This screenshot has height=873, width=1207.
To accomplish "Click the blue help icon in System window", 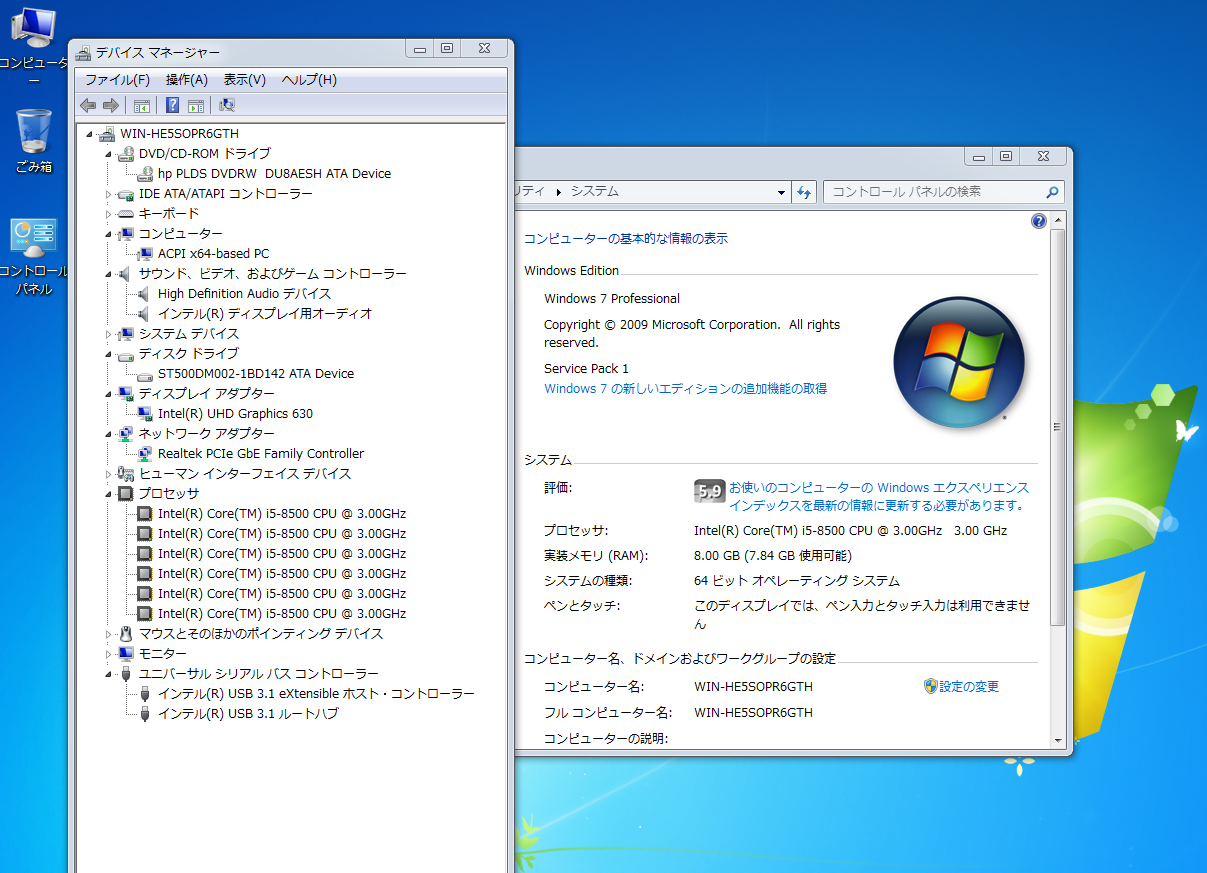I will 1039,221.
